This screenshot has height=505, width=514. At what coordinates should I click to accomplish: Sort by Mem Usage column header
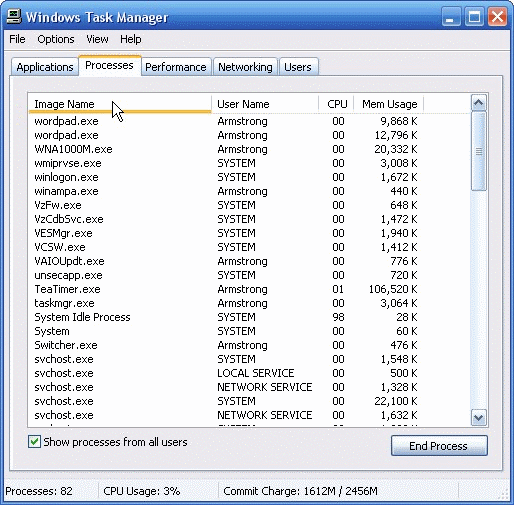point(389,104)
